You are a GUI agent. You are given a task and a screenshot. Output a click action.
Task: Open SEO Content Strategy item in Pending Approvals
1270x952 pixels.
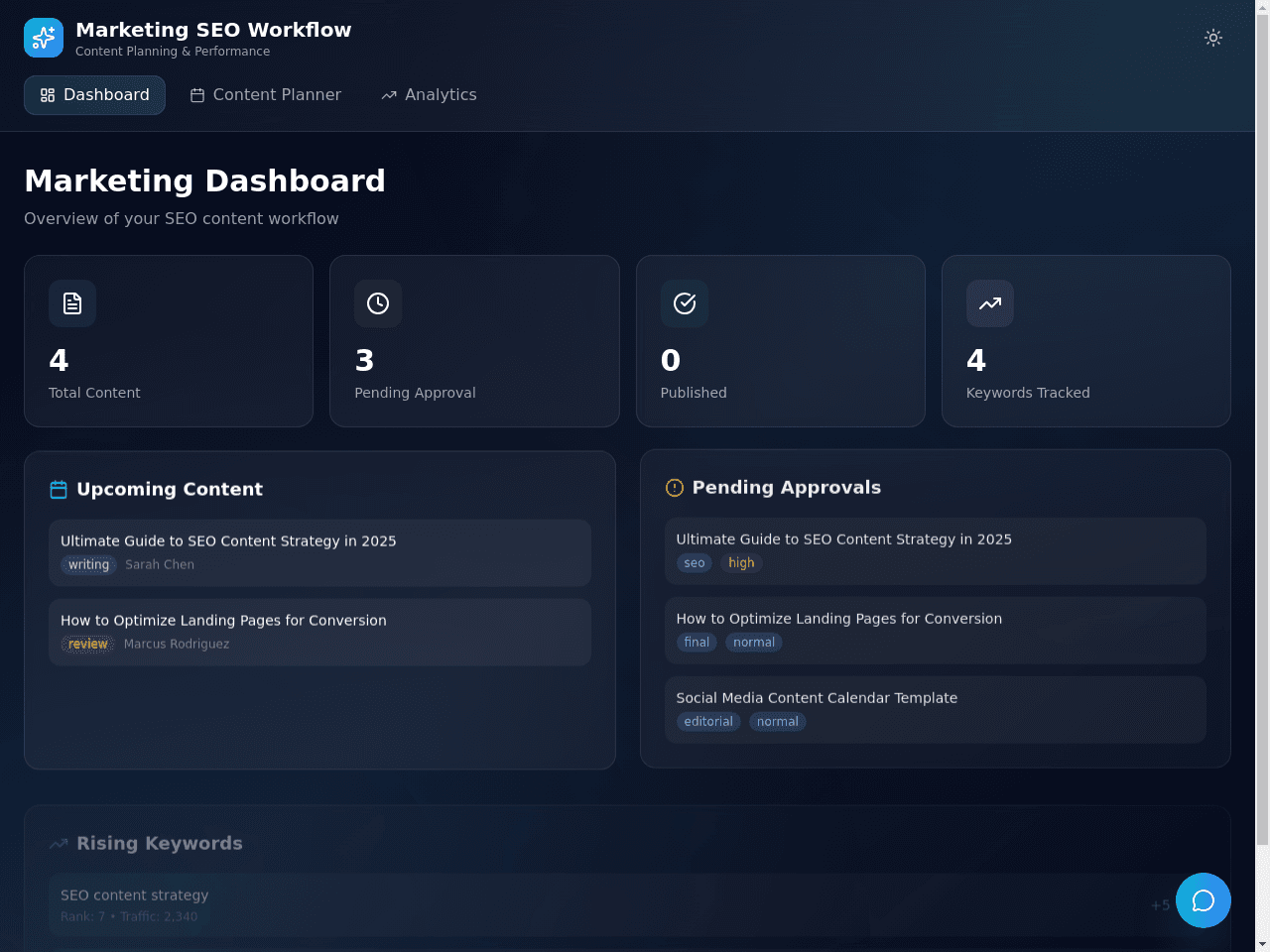click(x=936, y=550)
